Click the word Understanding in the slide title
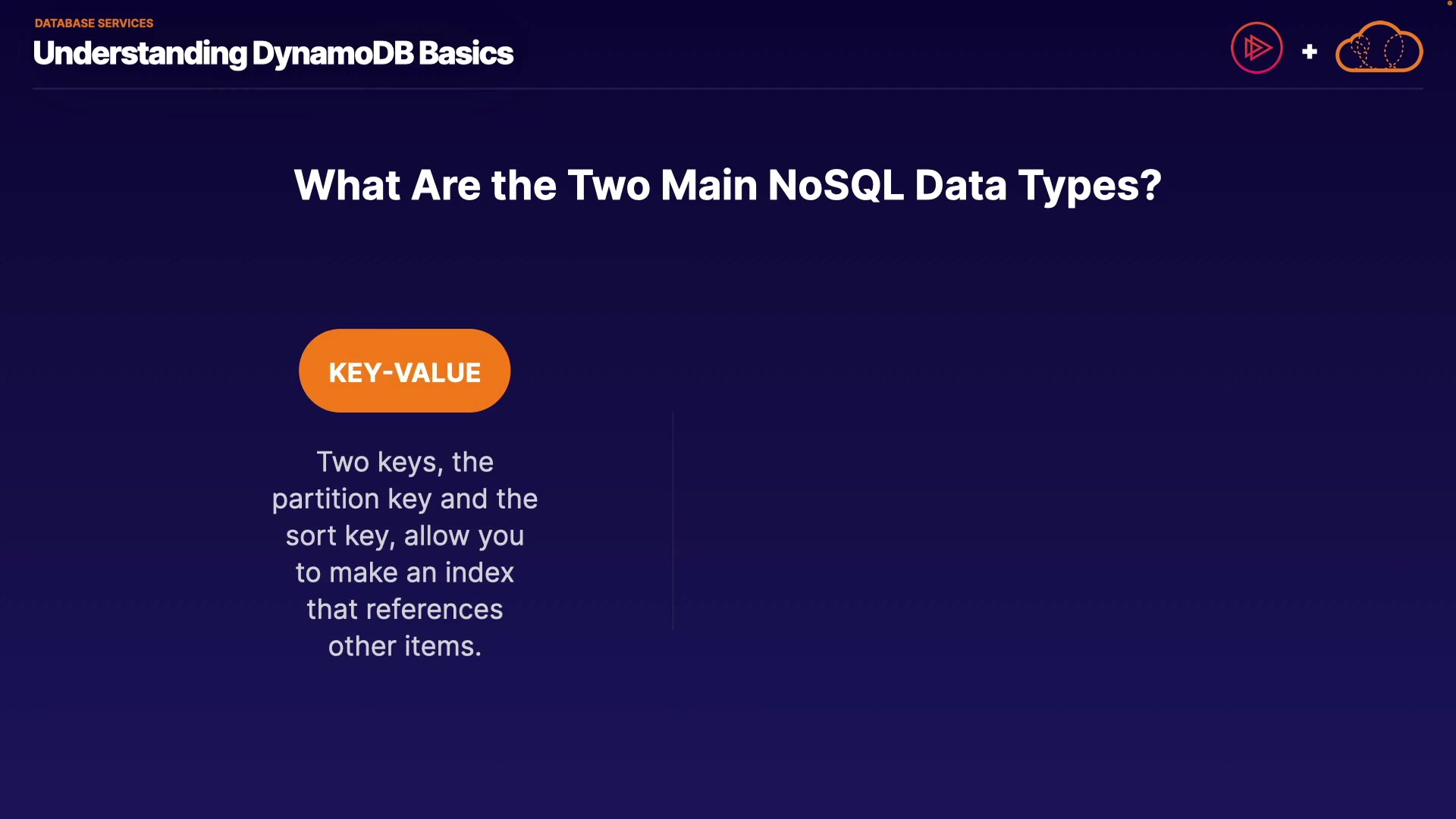Screen dimensions: 1456x819 pos(140,54)
